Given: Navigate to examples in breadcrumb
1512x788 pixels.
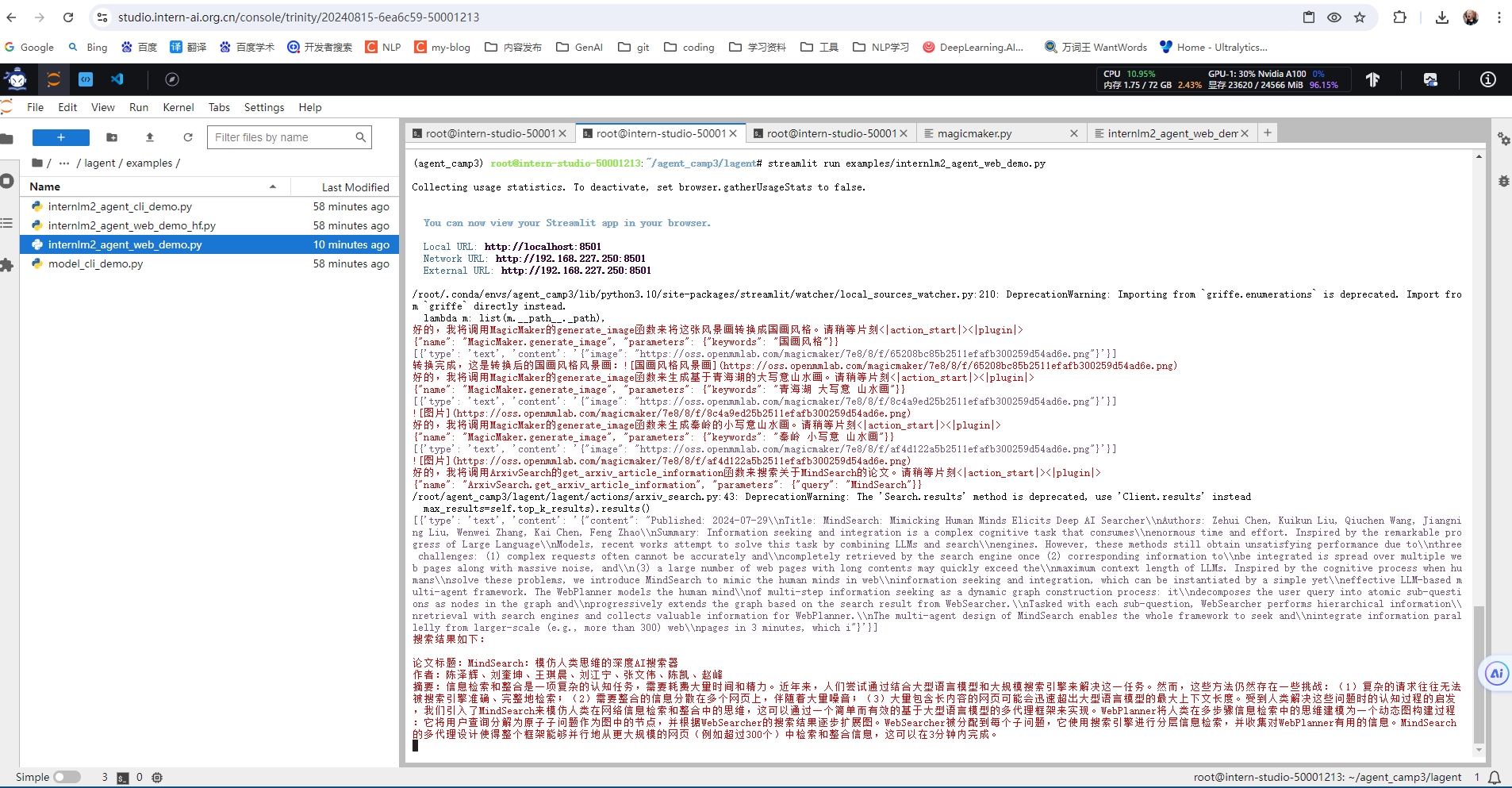Looking at the screenshot, I should click(149, 163).
